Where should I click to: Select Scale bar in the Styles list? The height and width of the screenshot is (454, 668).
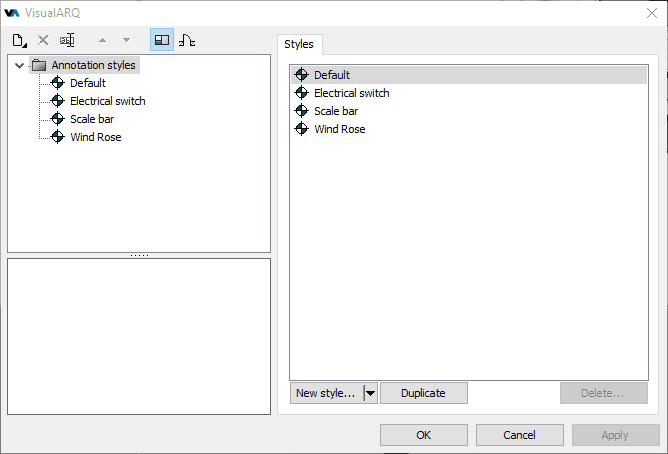pos(469,111)
